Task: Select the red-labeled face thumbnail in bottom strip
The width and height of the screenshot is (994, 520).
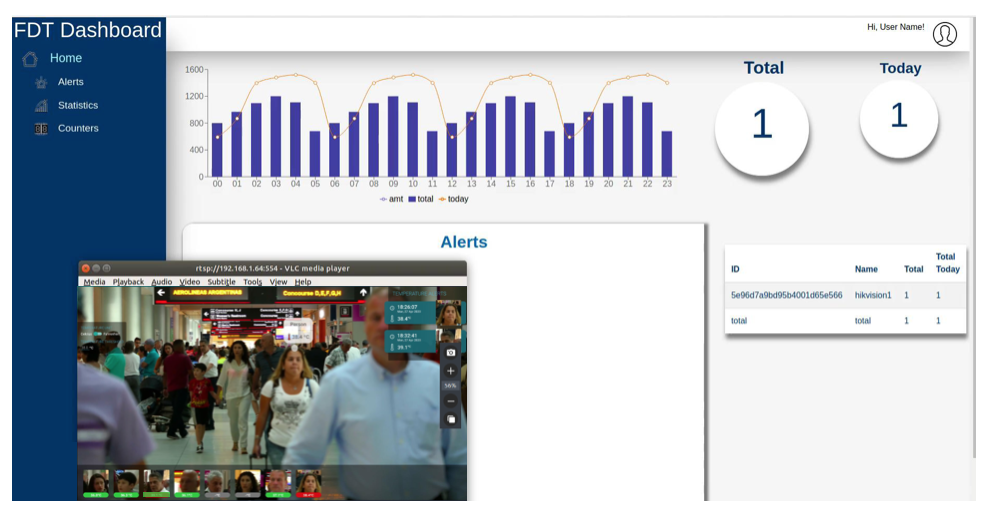Action: (309, 484)
